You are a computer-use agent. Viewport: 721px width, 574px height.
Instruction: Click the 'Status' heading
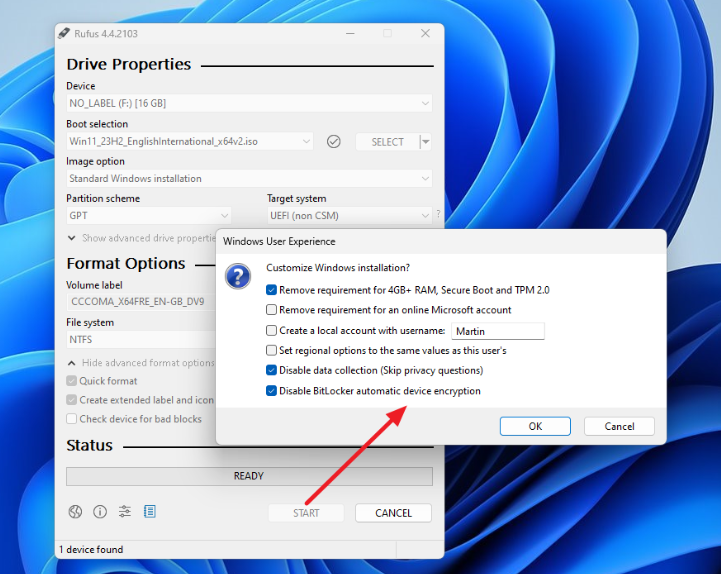pos(90,446)
